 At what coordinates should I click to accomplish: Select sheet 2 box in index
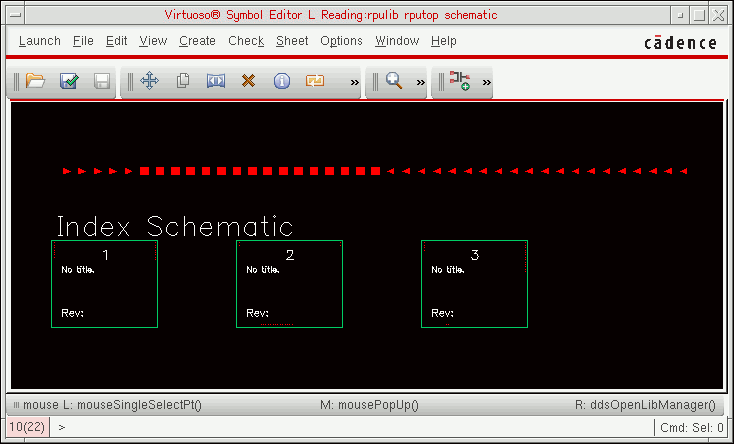tap(289, 284)
